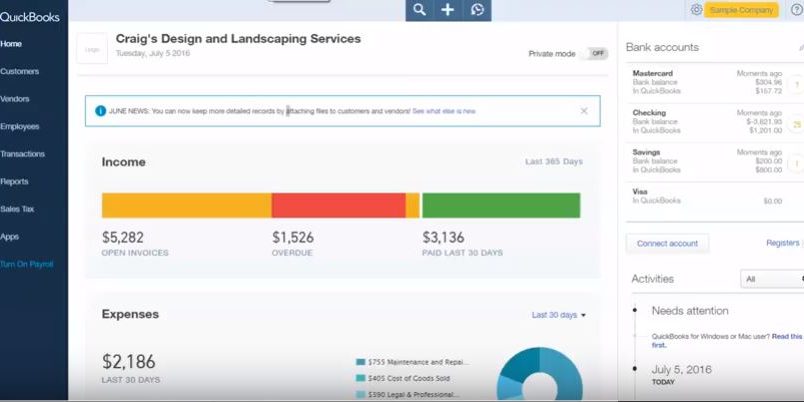Go to Customers in the sidebar

[x=20, y=71]
